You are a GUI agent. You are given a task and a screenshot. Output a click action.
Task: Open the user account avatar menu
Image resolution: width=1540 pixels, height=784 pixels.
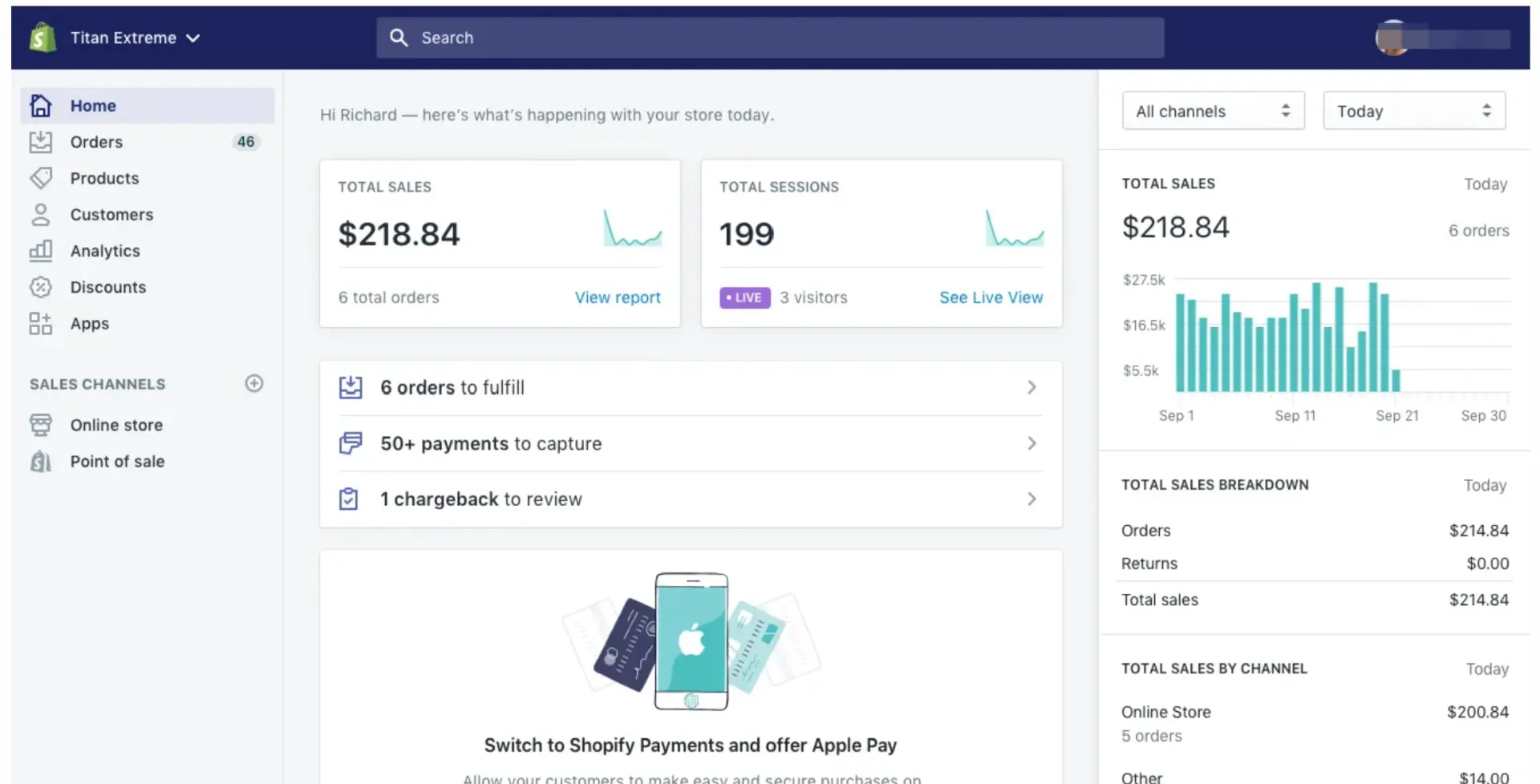point(1442,38)
